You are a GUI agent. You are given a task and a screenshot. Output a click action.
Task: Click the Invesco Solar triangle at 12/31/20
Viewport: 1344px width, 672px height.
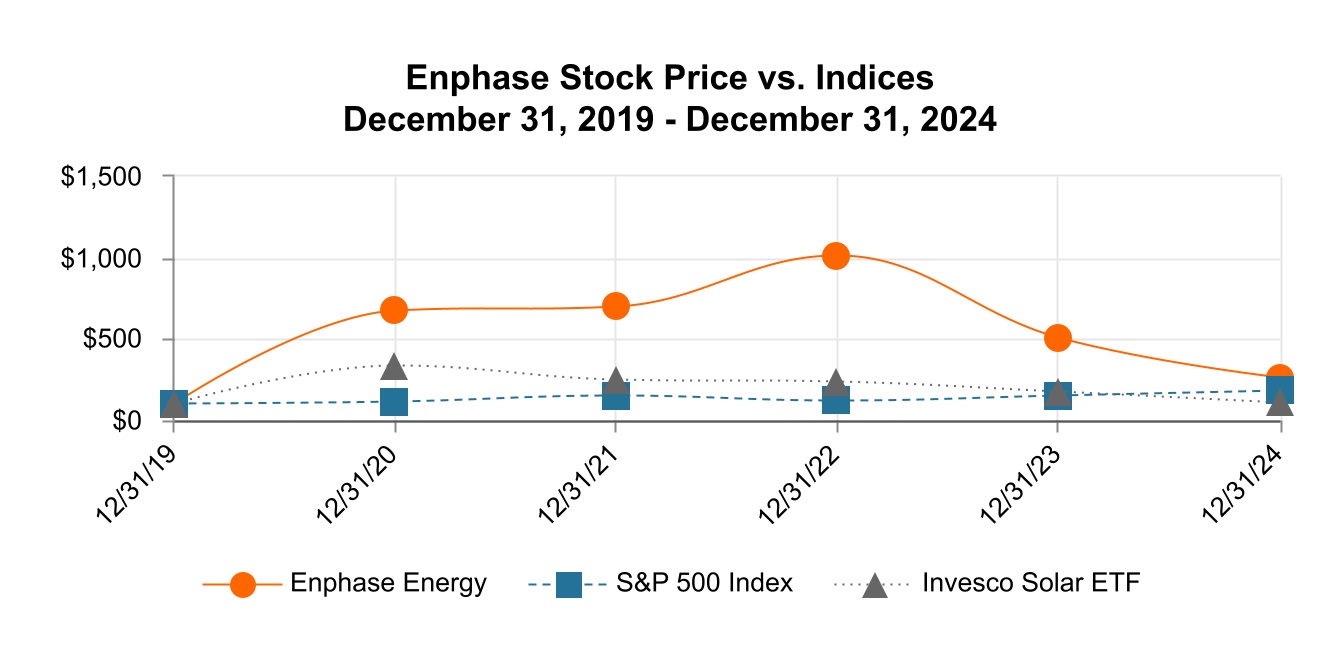click(x=394, y=367)
